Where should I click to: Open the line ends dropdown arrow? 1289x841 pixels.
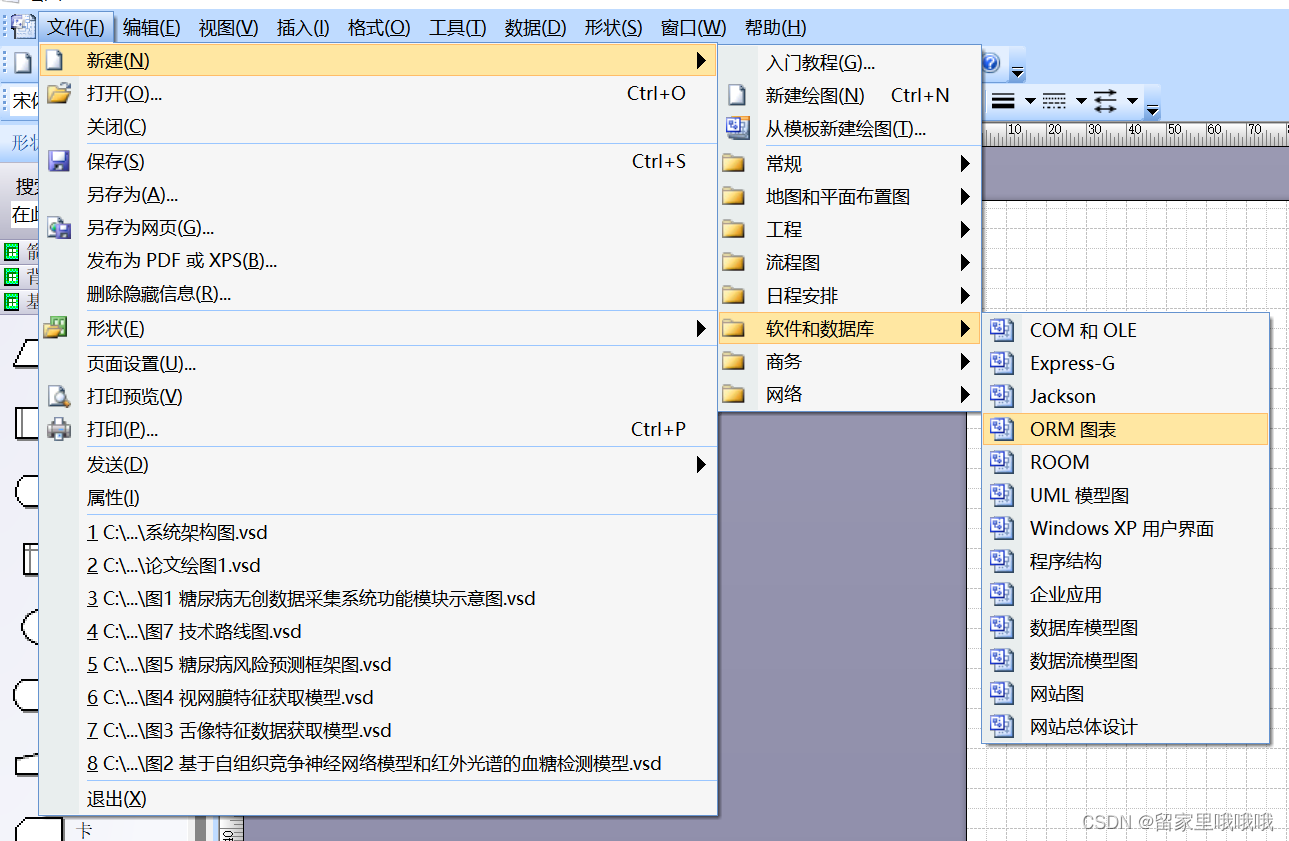[1131, 101]
